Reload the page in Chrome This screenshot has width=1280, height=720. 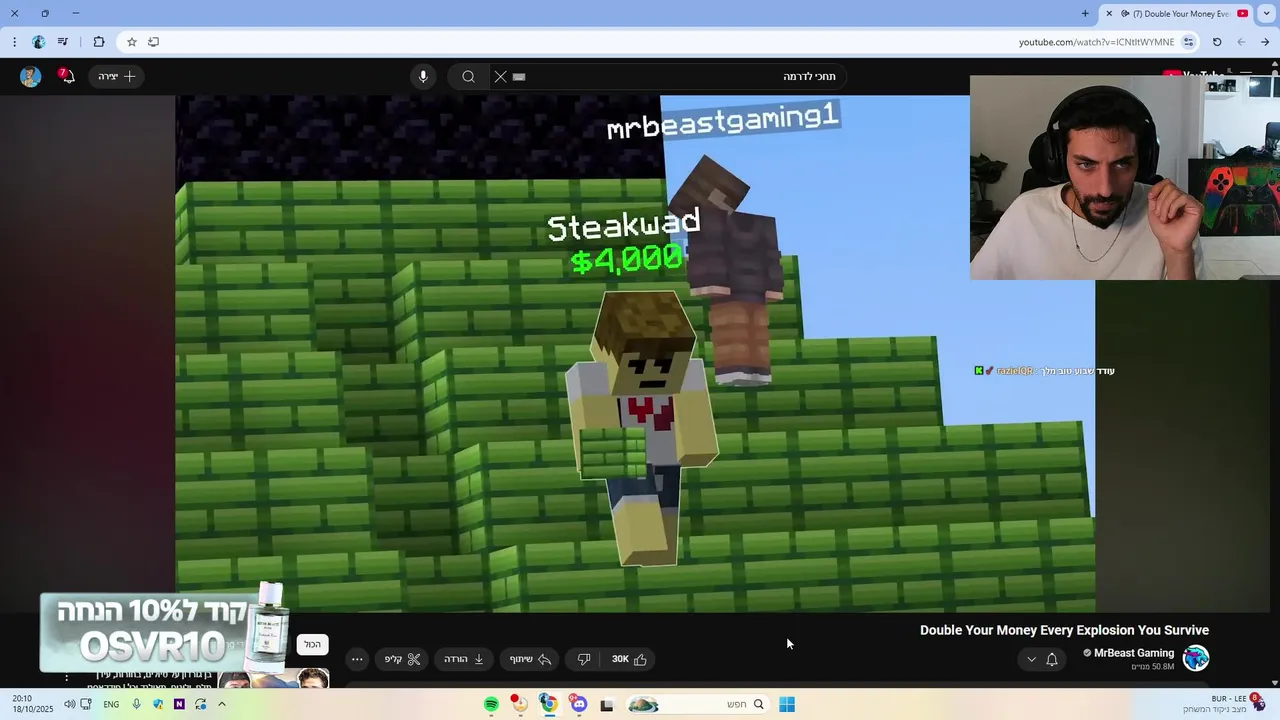(x=1217, y=42)
